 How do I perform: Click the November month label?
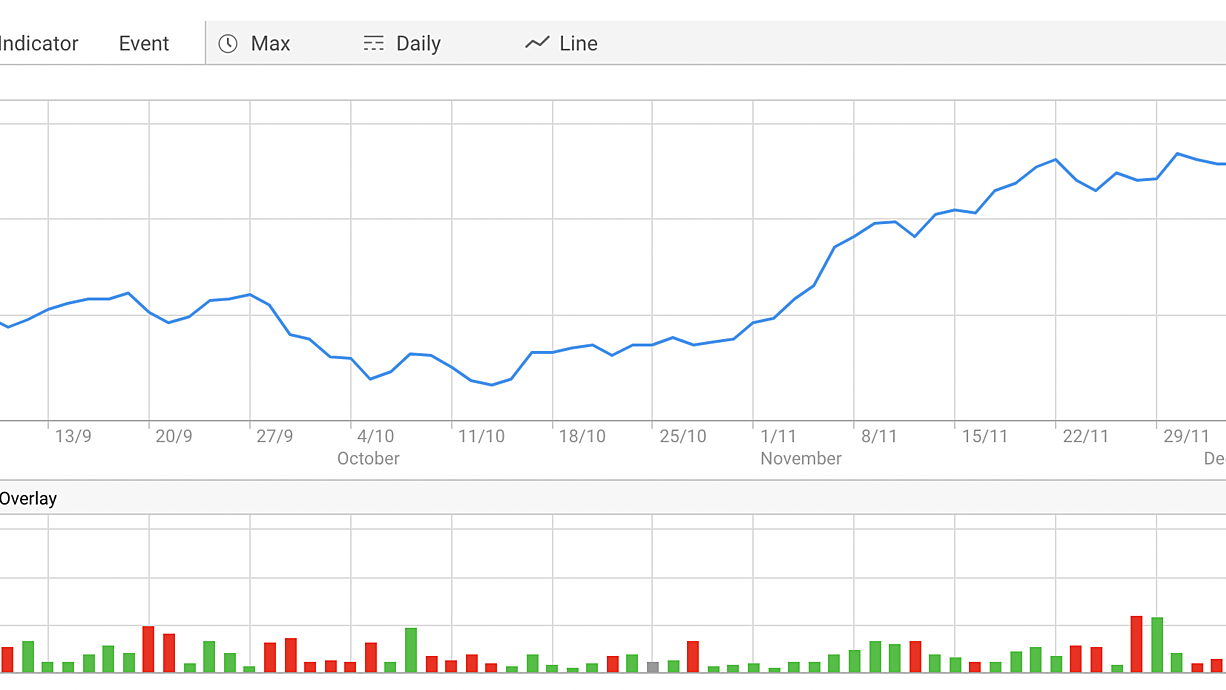pyautogui.click(x=801, y=458)
